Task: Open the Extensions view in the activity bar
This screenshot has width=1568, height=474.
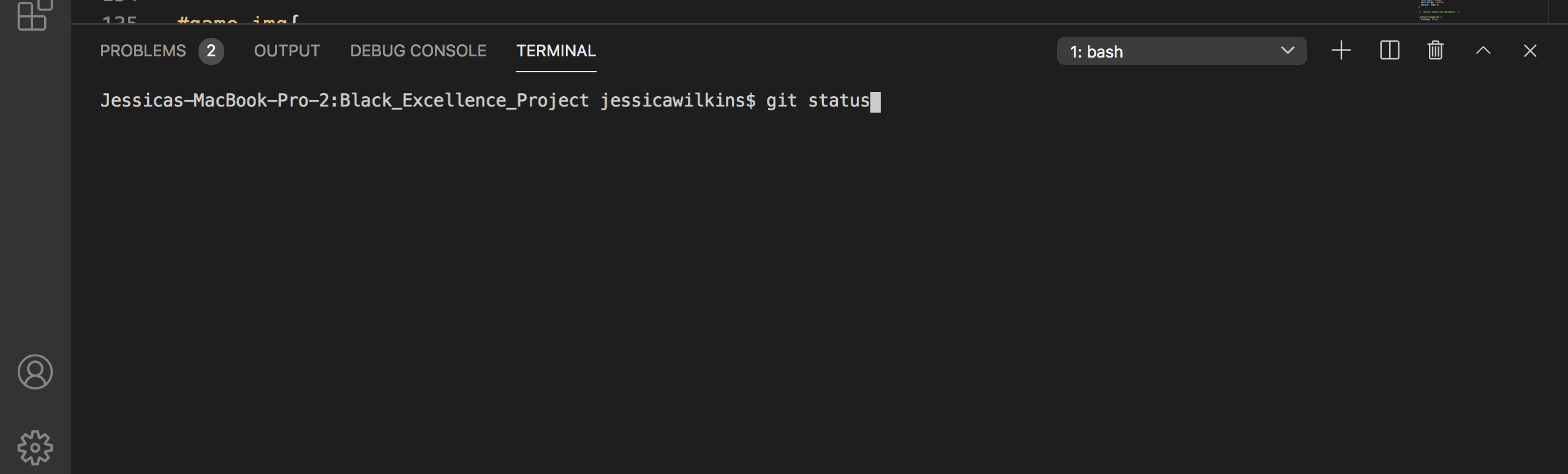Action: [34, 13]
